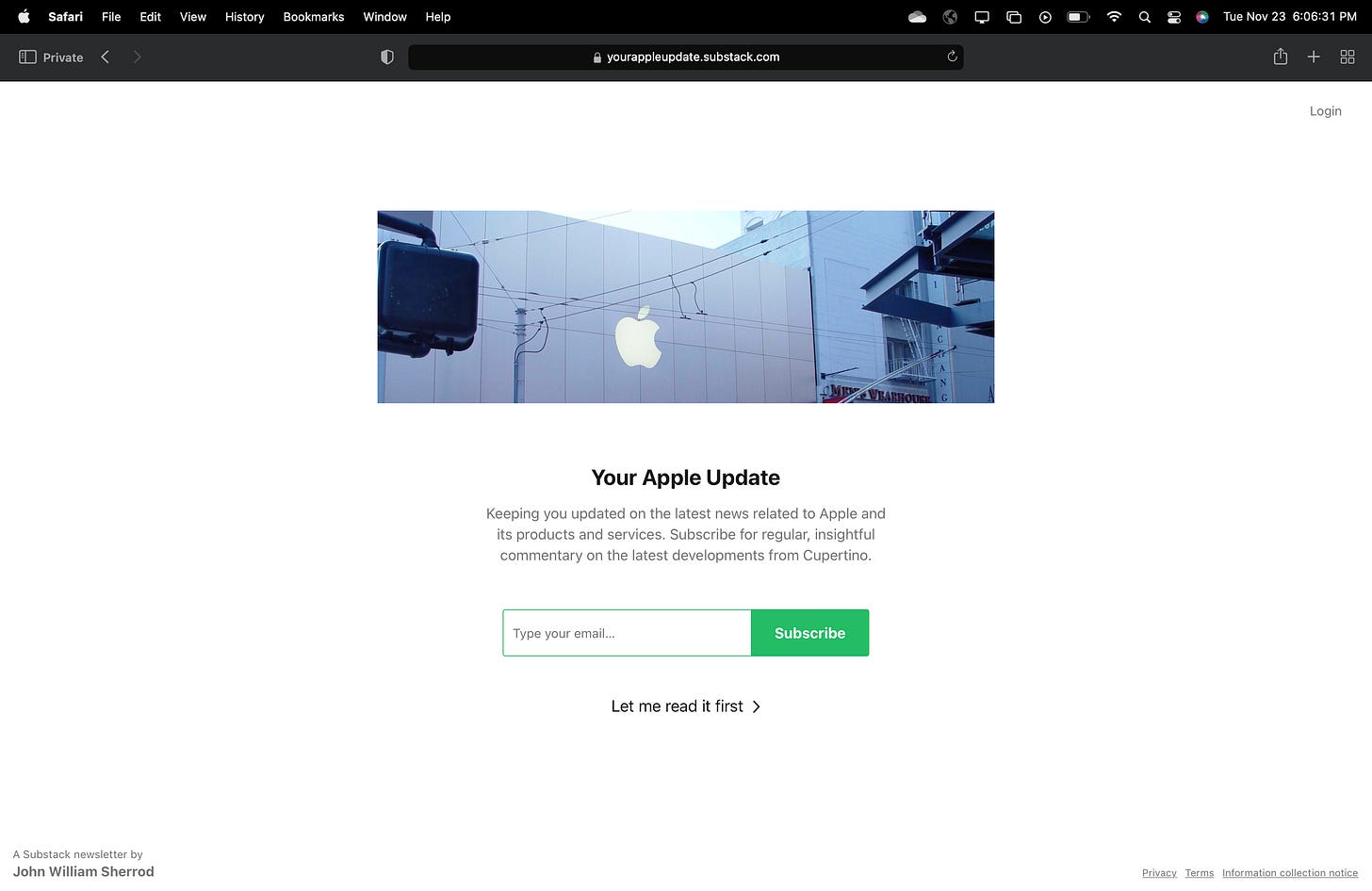Open the Edit menu
The width and height of the screenshot is (1372, 891).
click(x=150, y=17)
